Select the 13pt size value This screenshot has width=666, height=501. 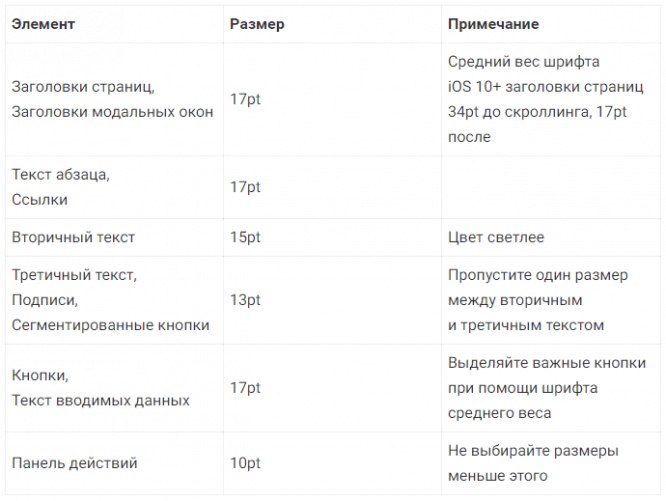[245, 299]
